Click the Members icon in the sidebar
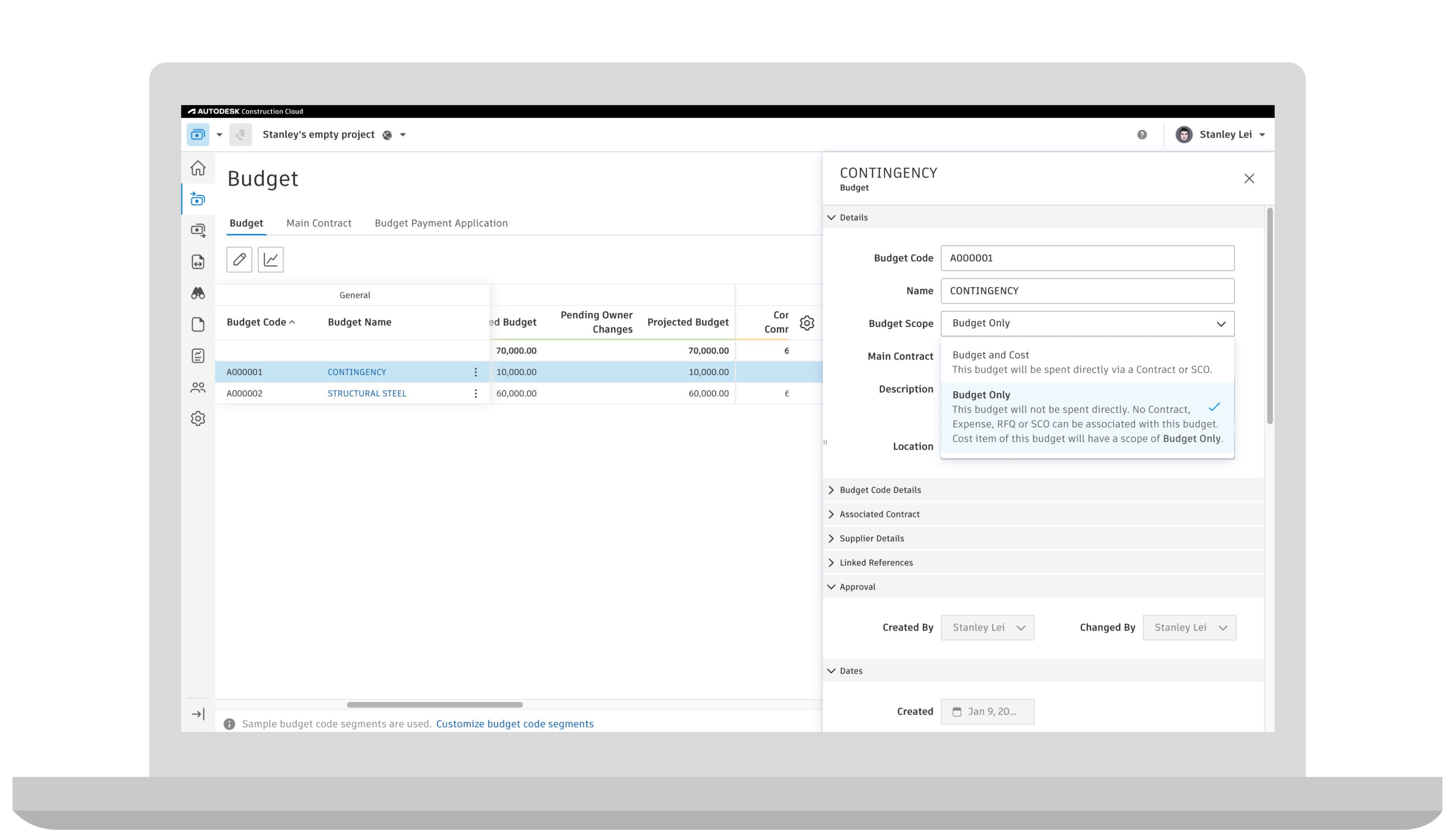Viewport: 1456px width, 830px height. [198, 387]
